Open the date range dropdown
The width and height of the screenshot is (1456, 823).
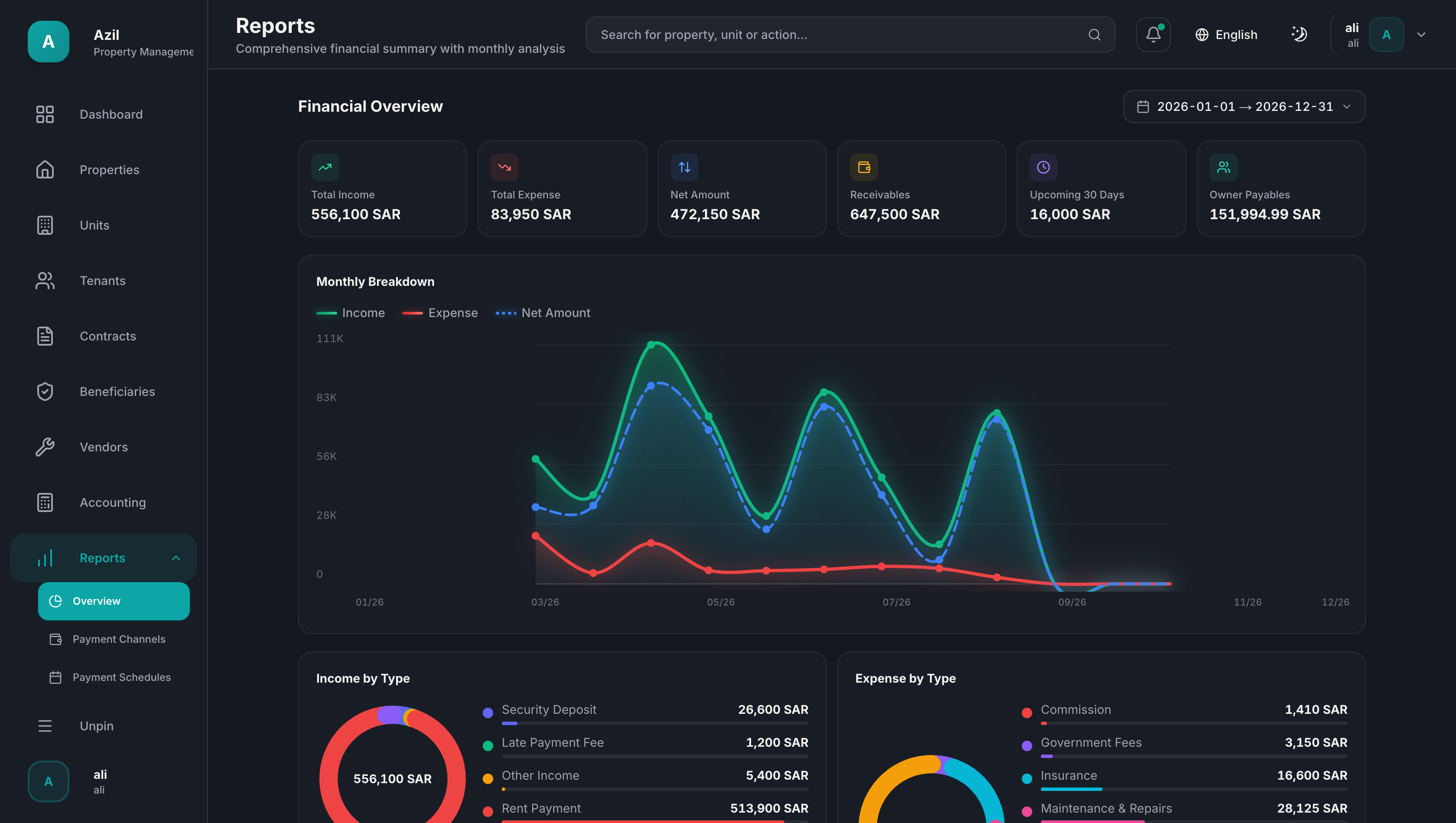coord(1243,106)
